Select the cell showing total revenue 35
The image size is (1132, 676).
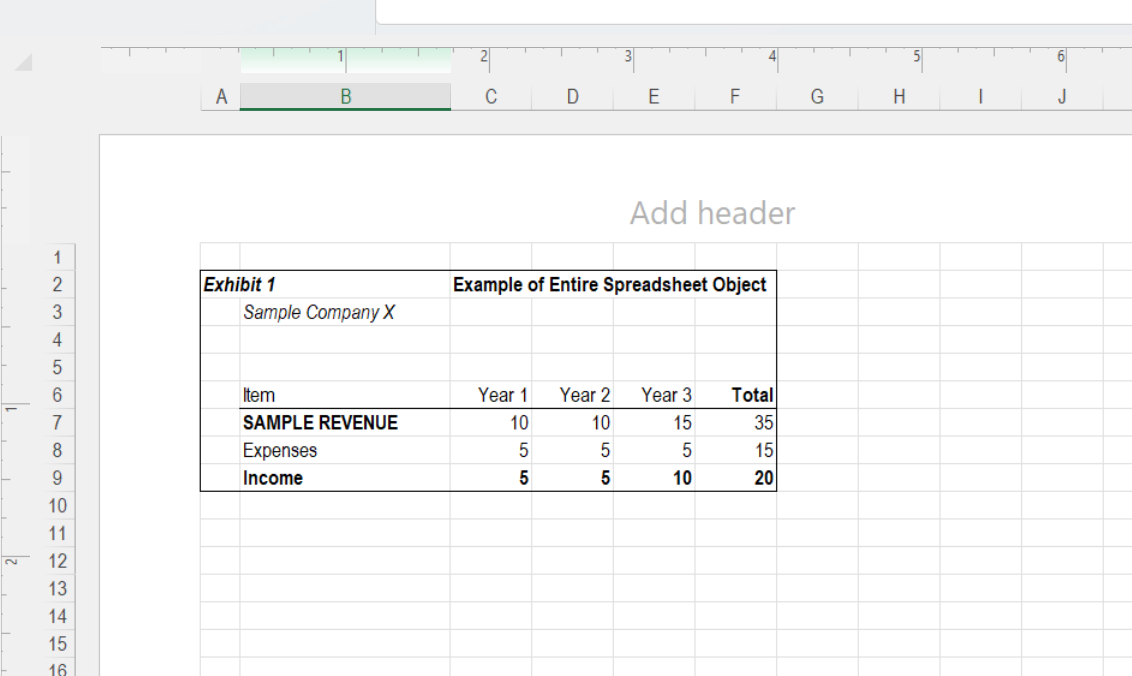point(762,422)
